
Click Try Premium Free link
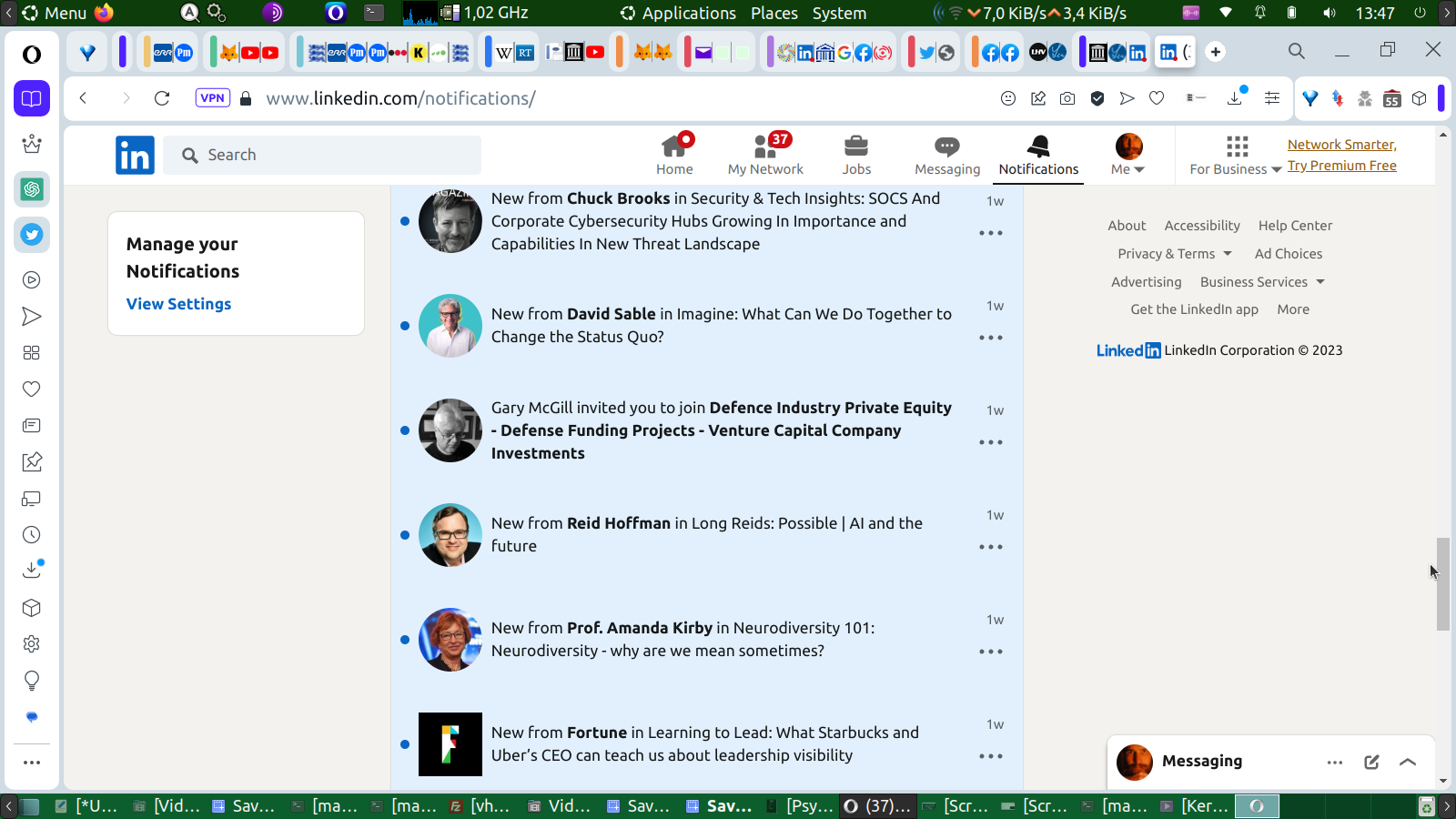coord(1341,166)
